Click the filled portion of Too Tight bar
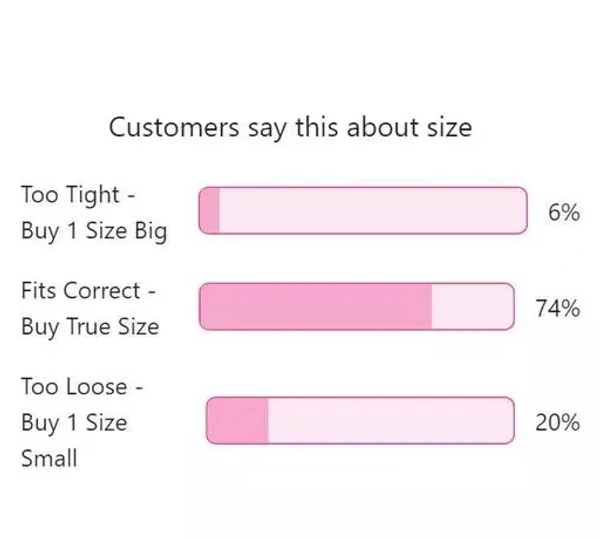 210,211
